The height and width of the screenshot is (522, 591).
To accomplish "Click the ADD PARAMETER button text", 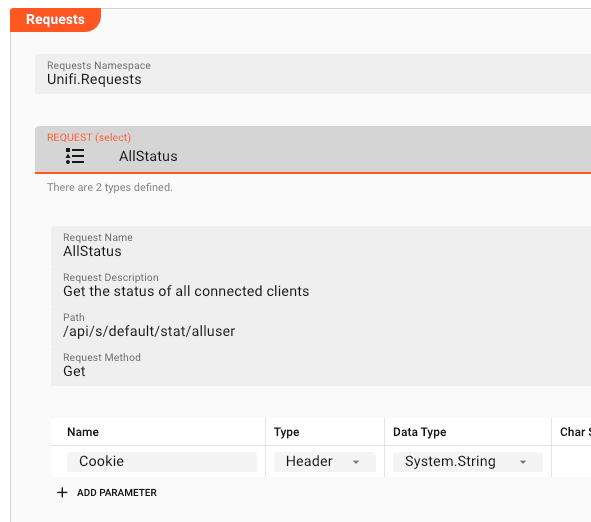I will pyautogui.click(x=117, y=493).
